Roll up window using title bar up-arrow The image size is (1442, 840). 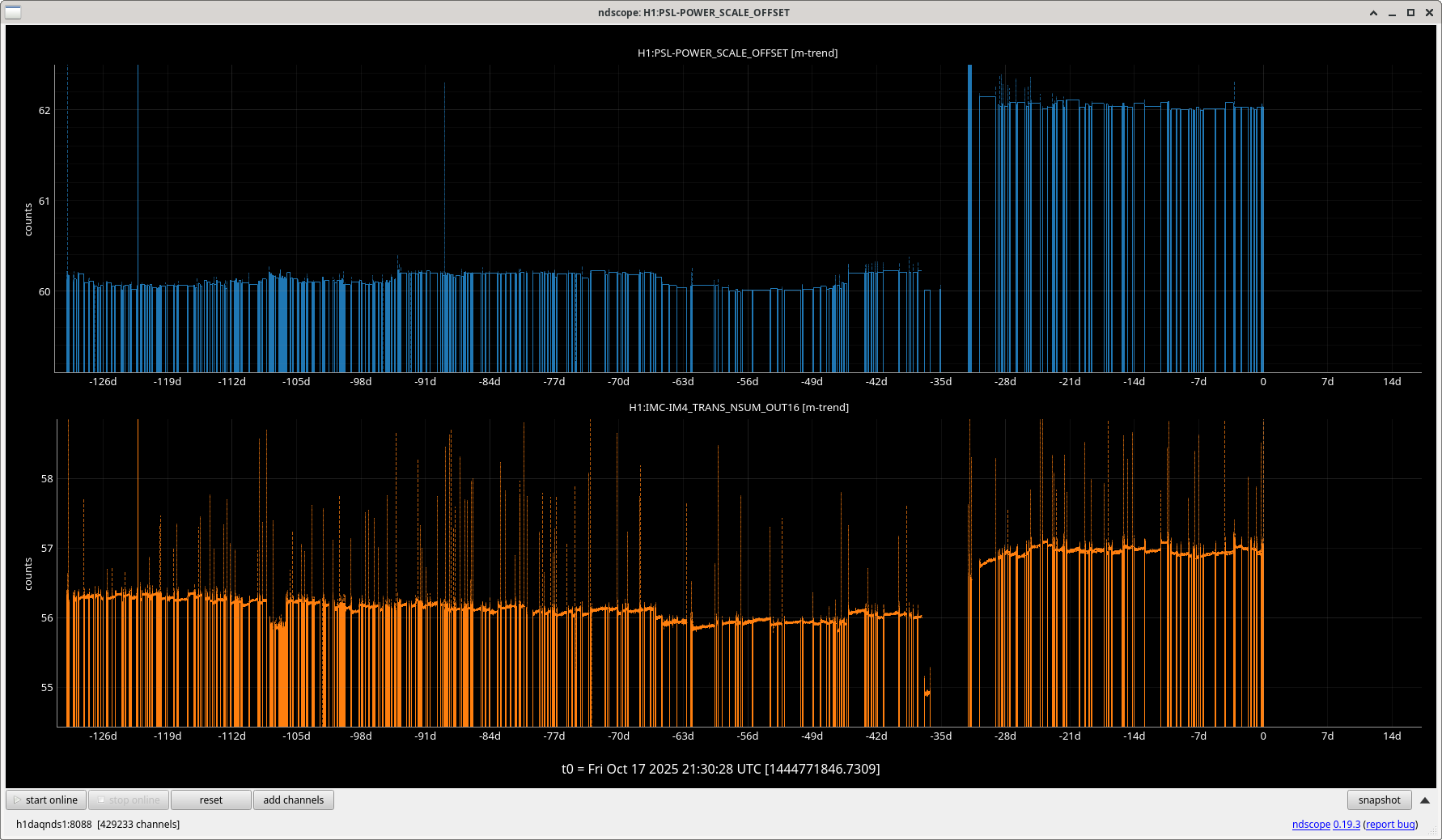point(1373,13)
